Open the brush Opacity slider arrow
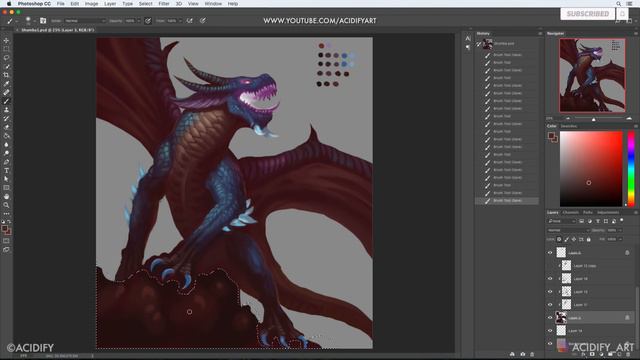The width and height of the screenshot is (640, 360). (139, 20)
